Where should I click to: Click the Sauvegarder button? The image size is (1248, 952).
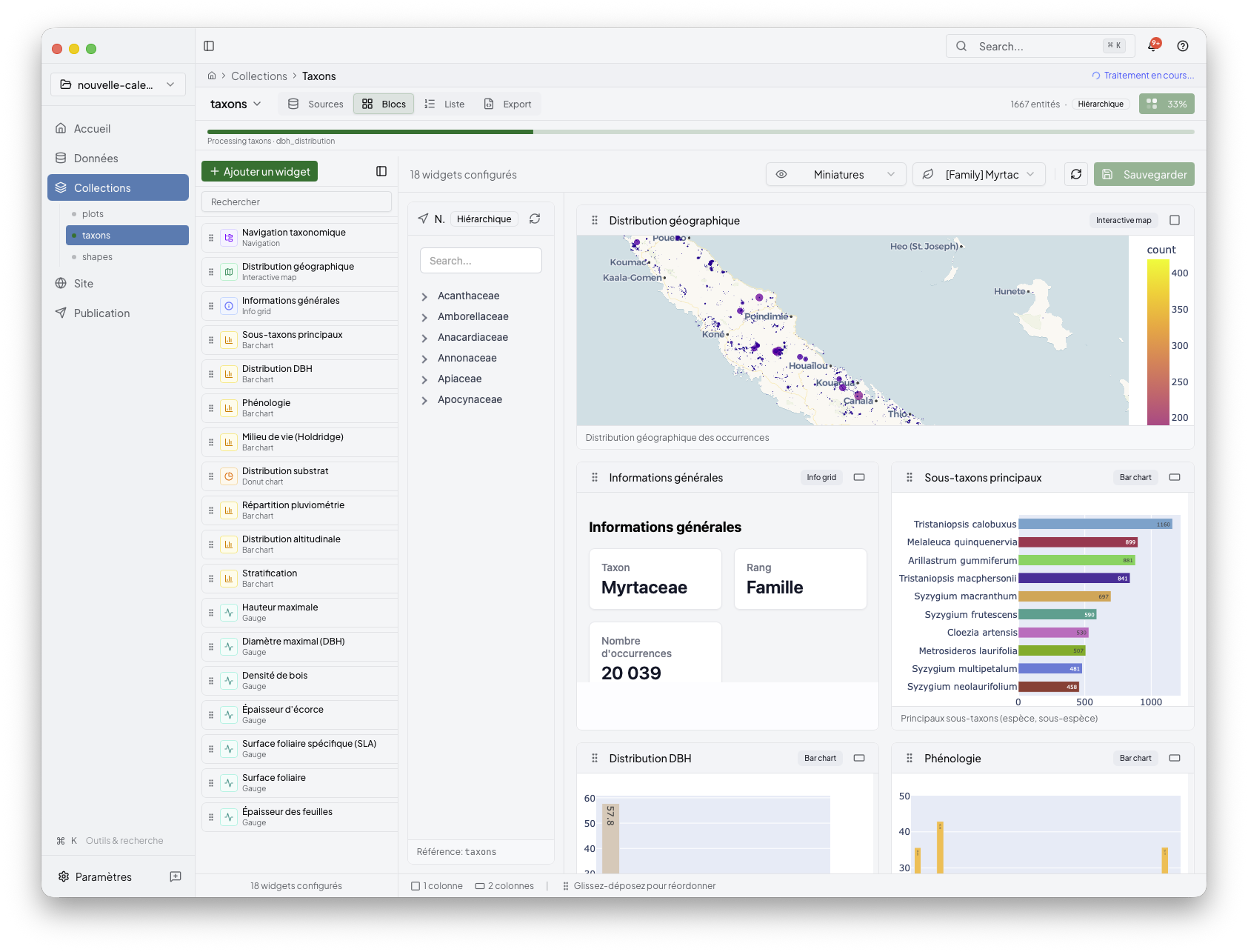[1144, 174]
